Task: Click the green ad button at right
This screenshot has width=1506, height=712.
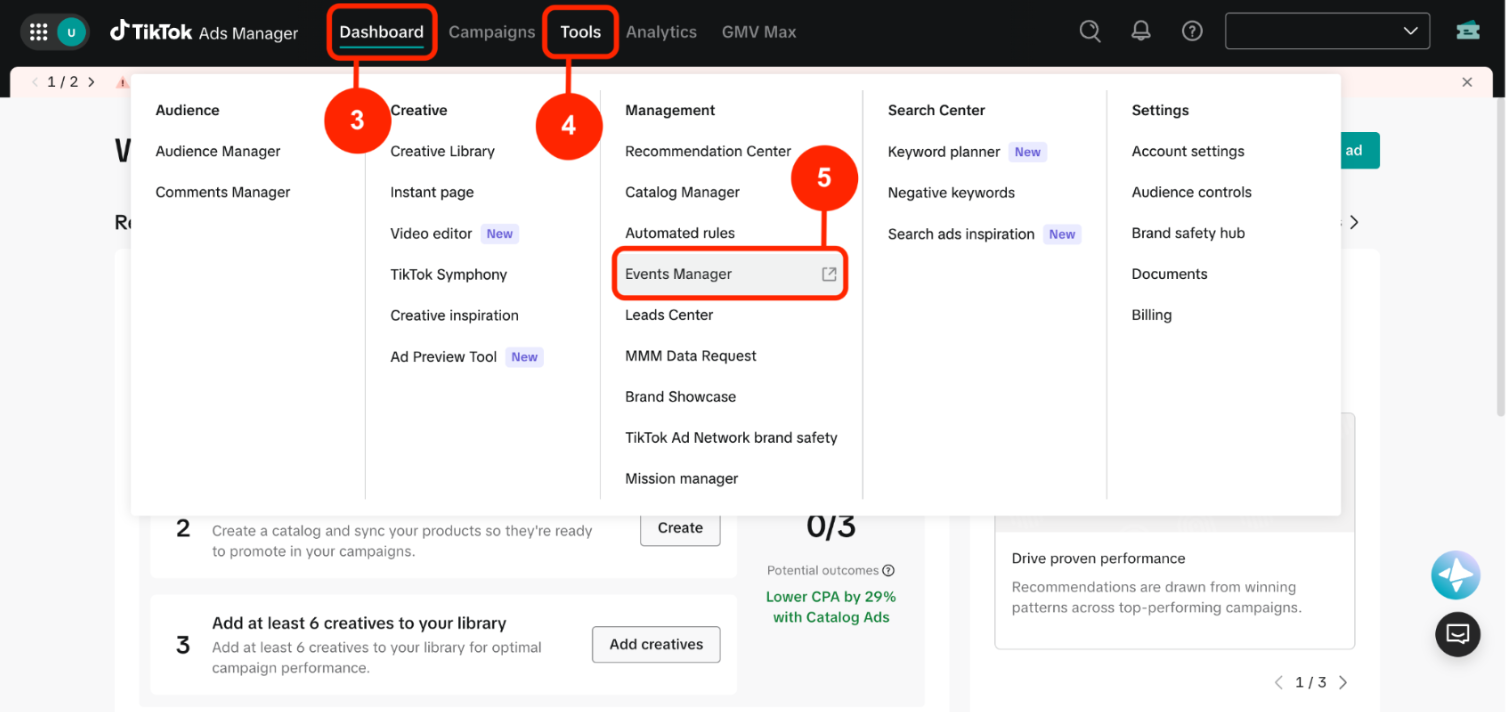Action: coord(1360,151)
